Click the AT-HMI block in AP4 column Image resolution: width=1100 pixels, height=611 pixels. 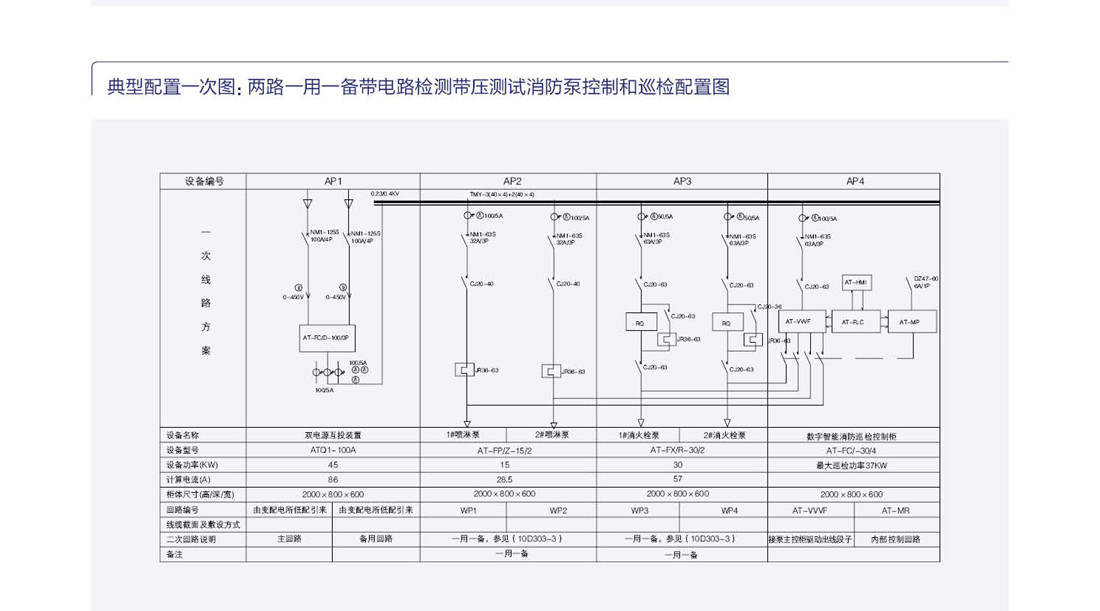click(856, 282)
